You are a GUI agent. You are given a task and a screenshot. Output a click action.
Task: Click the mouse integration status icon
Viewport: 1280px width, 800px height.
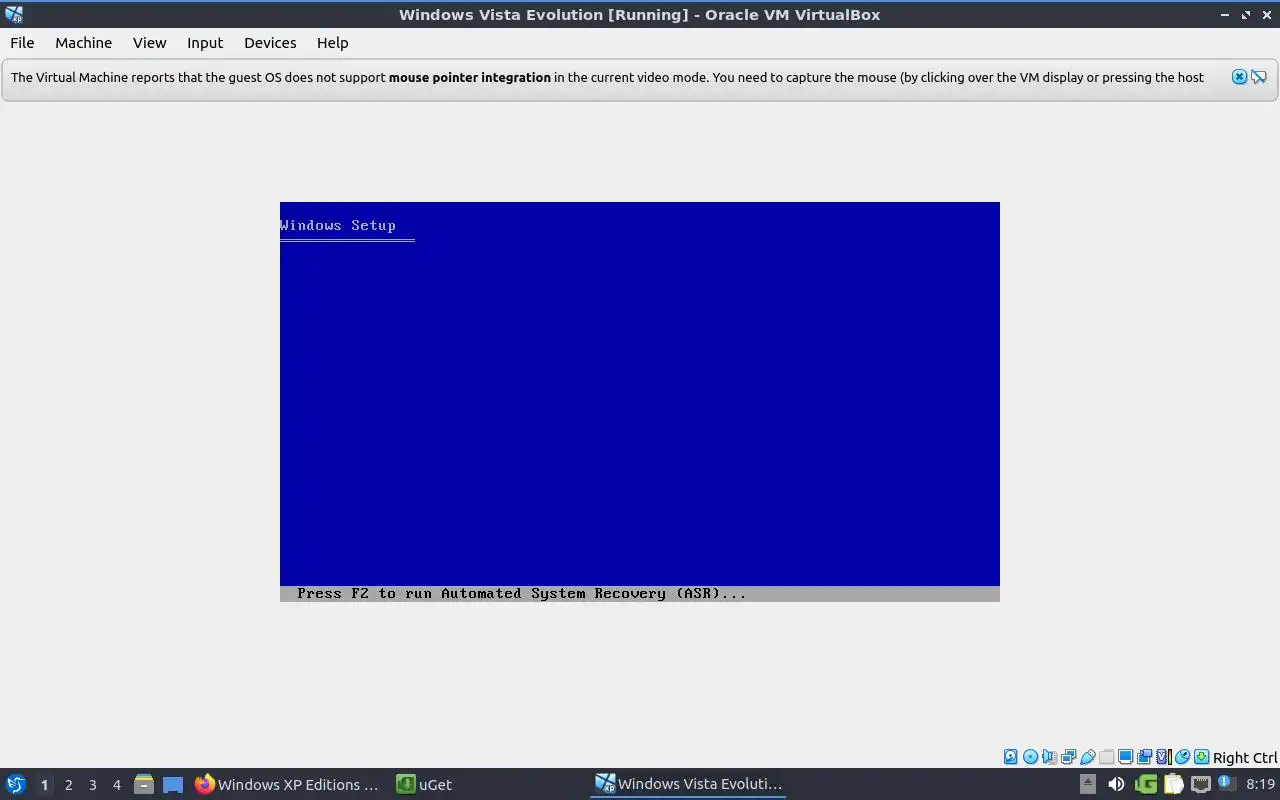coord(1182,757)
